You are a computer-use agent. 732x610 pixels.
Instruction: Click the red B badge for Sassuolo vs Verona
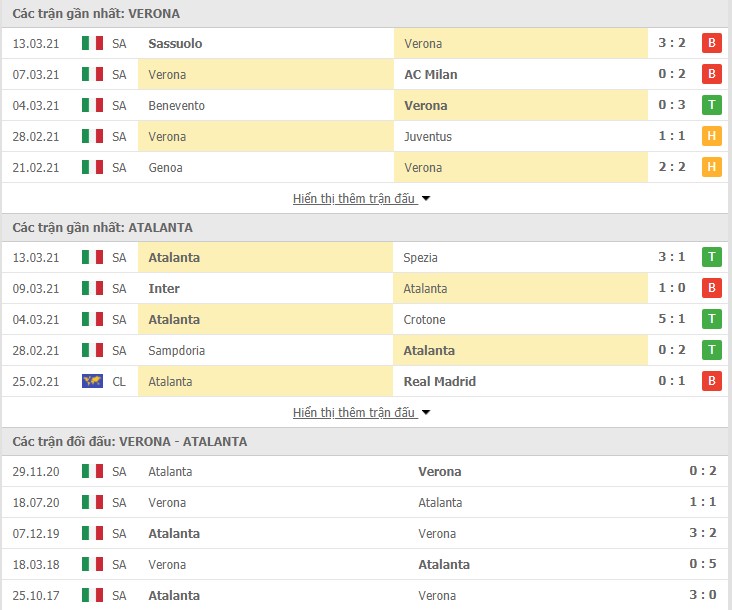tap(711, 43)
